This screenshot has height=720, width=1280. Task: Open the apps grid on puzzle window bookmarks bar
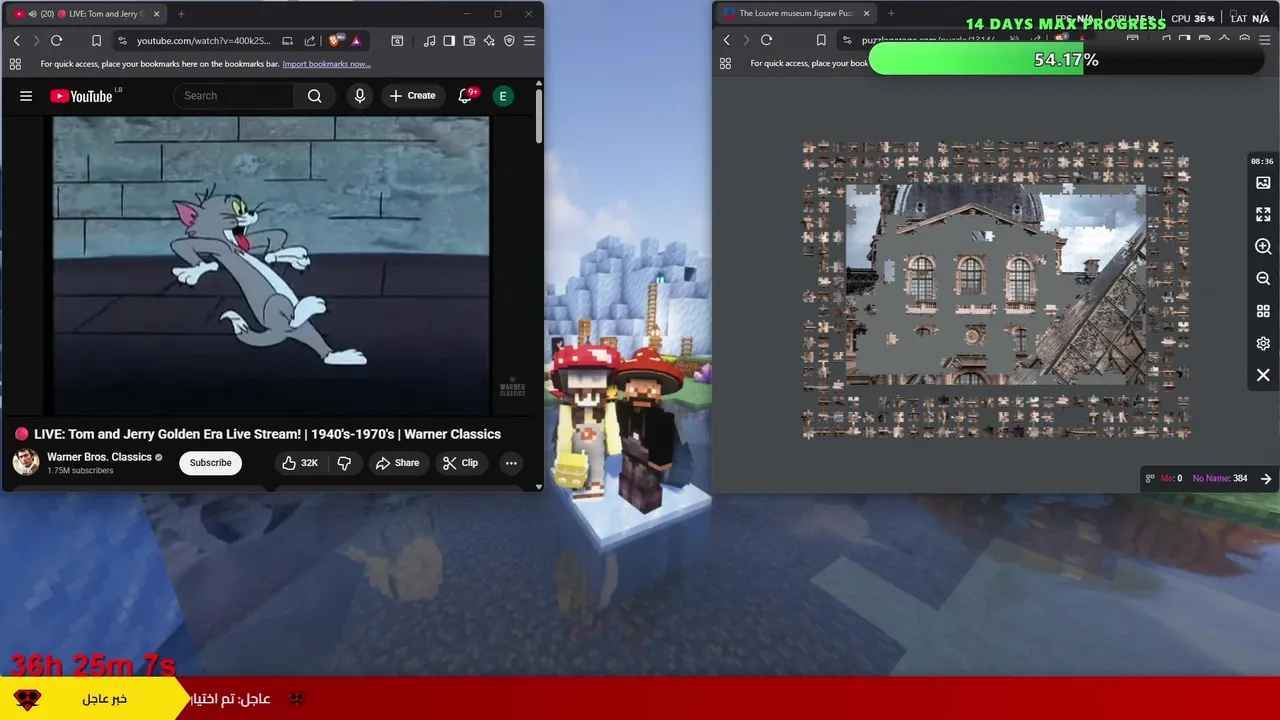pyautogui.click(x=725, y=63)
